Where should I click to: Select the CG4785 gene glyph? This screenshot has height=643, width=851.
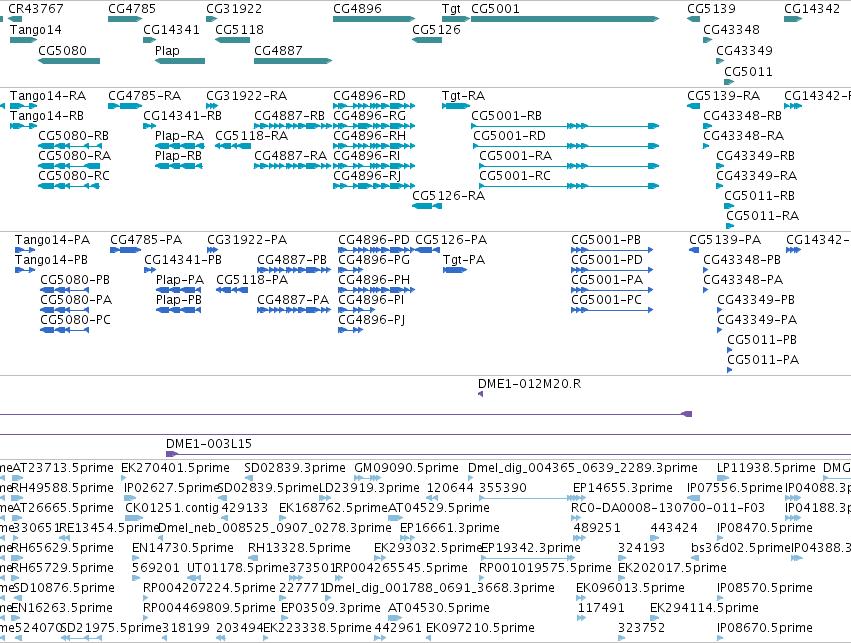[125, 19]
